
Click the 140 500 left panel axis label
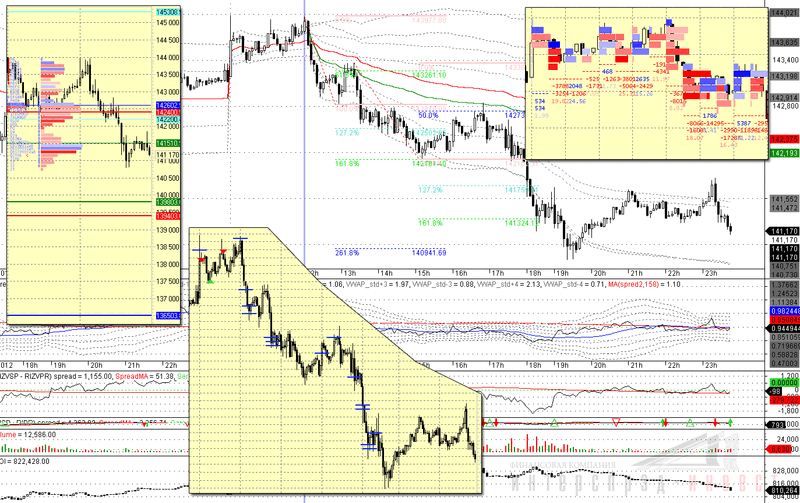click(167, 178)
